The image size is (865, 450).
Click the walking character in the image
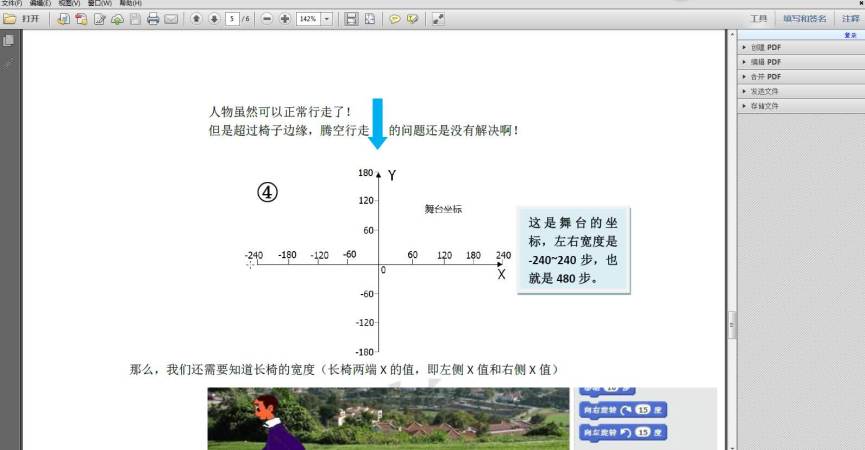pos(278,422)
